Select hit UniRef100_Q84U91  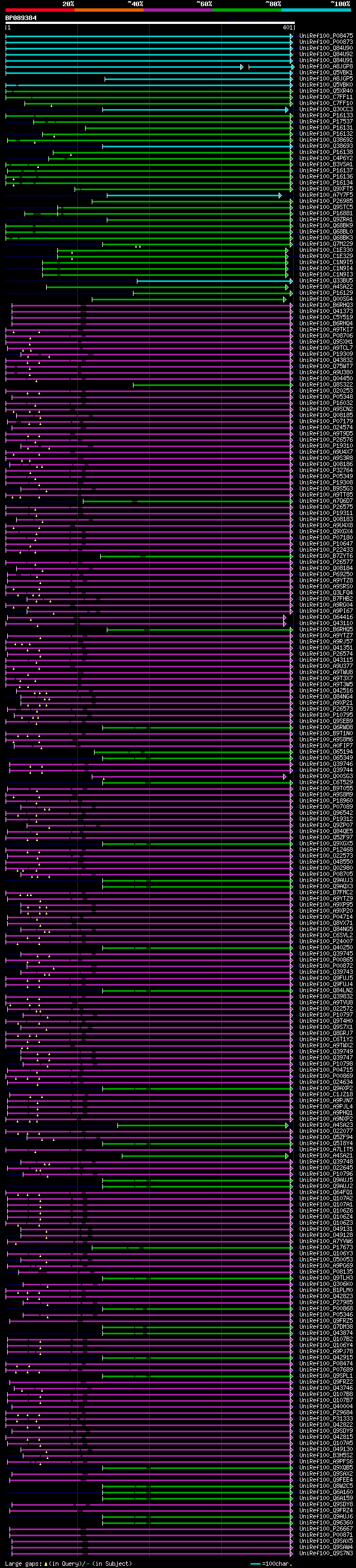click(x=326, y=60)
